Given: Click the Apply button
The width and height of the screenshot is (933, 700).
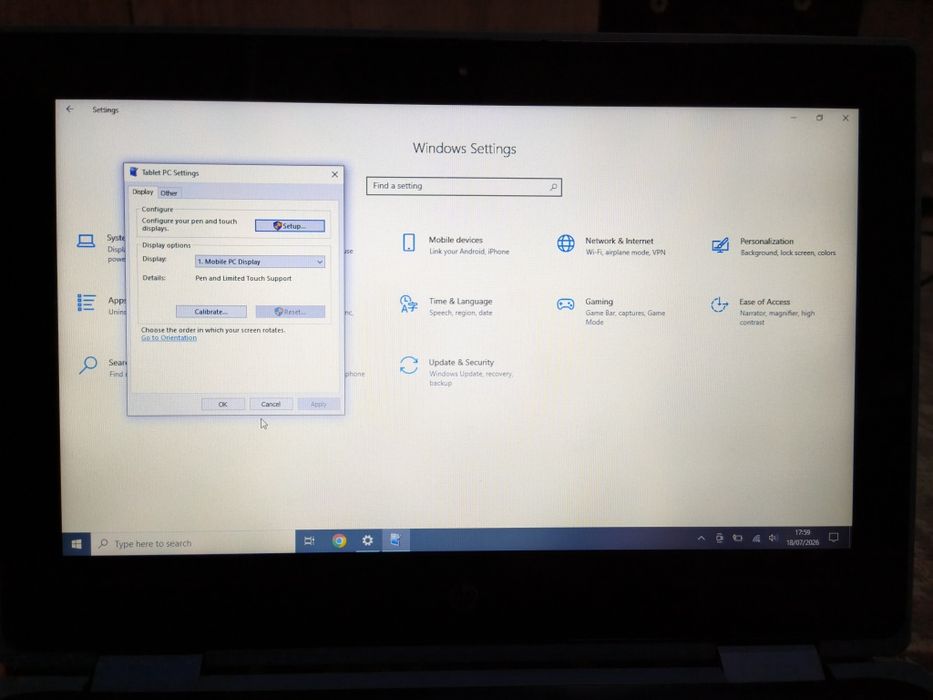Looking at the screenshot, I should 319,404.
